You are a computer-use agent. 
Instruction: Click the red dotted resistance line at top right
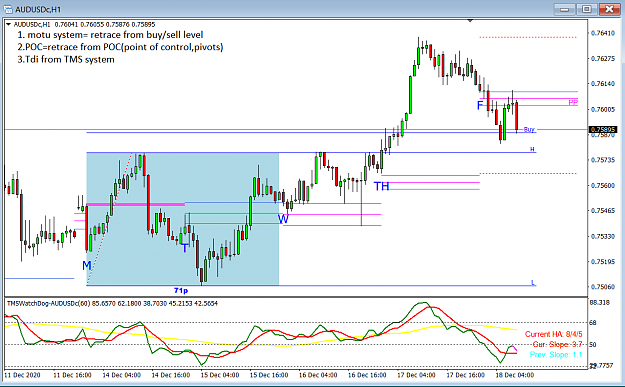pyautogui.click(x=528, y=37)
